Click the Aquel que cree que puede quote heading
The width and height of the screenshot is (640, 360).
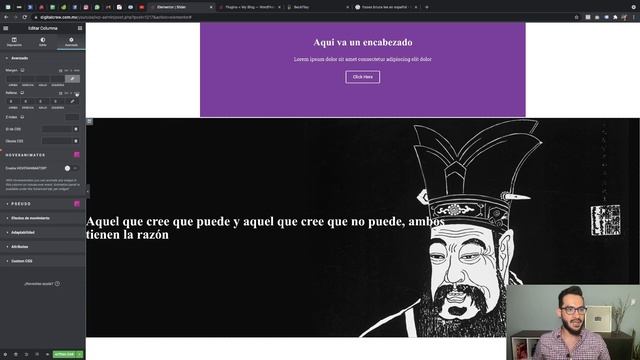click(x=265, y=228)
